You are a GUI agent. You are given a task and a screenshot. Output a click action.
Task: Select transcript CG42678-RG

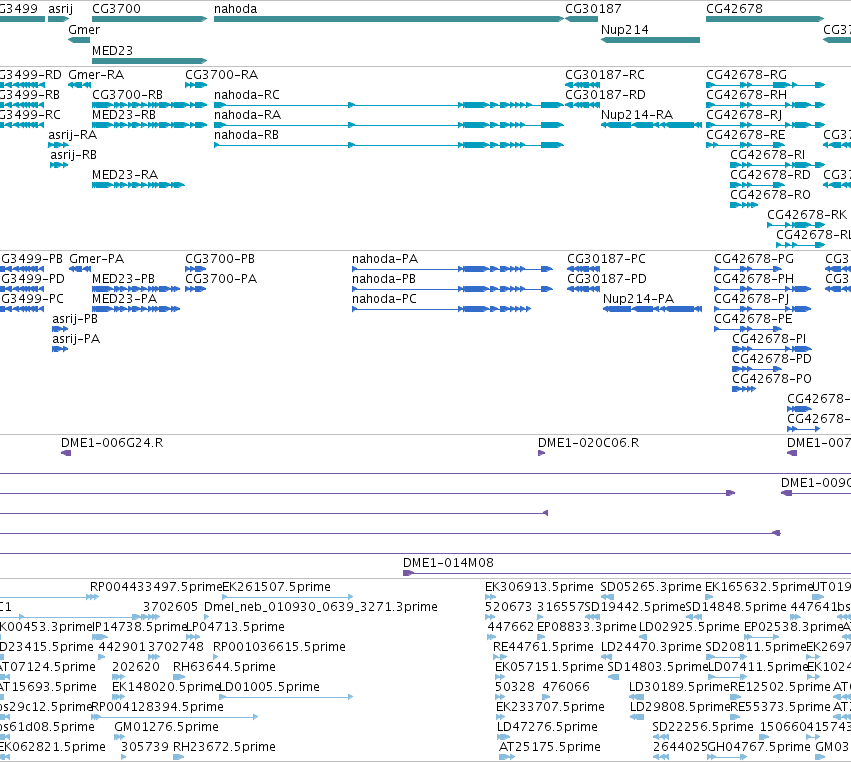point(765,85)
